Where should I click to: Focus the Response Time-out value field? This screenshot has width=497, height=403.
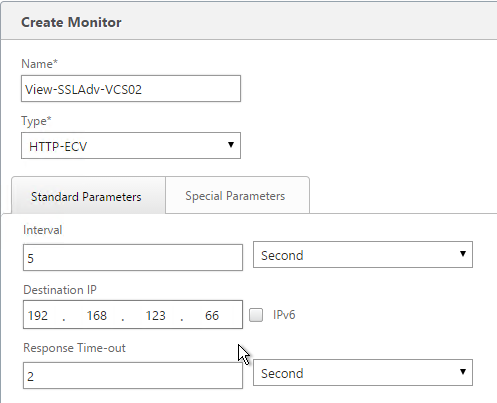click(x=133, y=376)
